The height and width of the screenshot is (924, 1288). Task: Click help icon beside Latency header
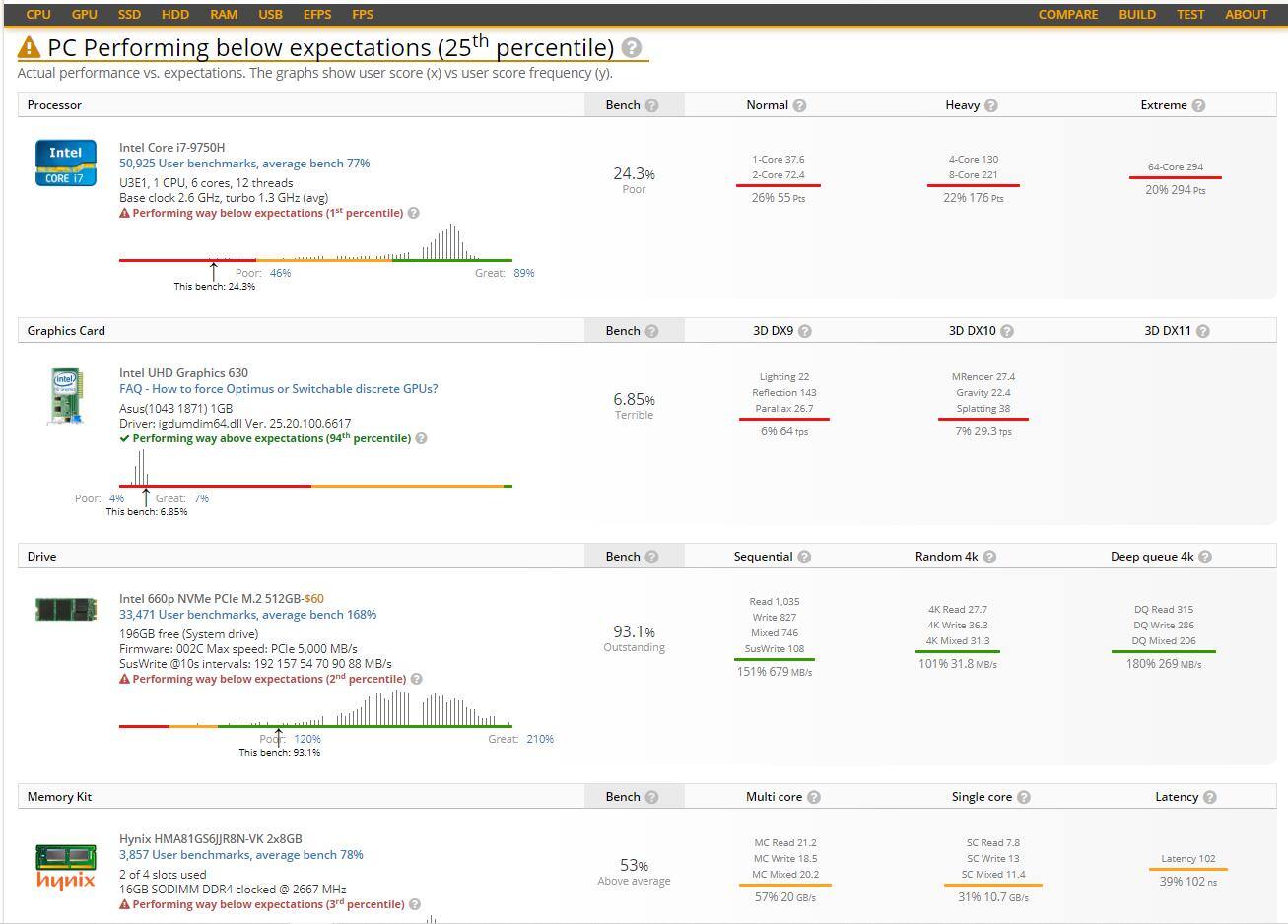pos(1209,797)
